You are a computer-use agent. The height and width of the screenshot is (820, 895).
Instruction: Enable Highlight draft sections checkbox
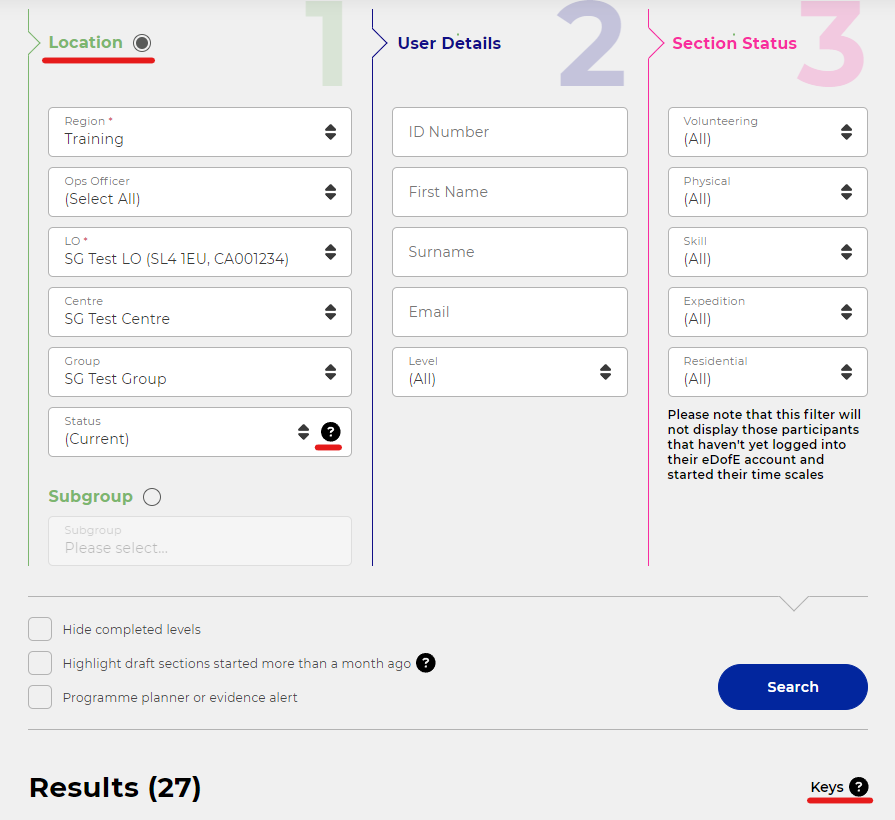point(40,663)
